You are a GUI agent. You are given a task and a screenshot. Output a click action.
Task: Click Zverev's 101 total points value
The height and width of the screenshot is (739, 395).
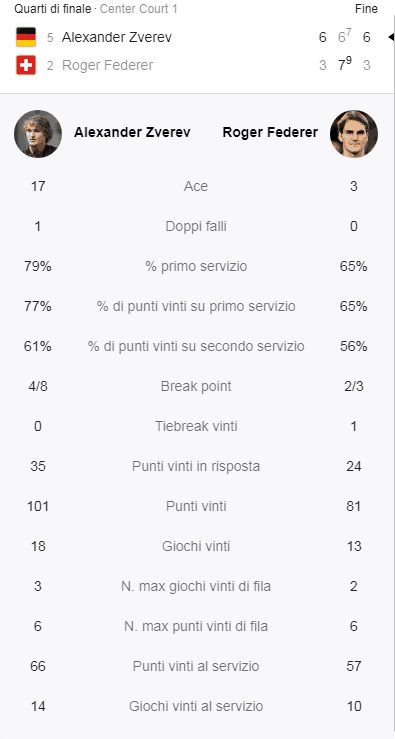[38, 507]
